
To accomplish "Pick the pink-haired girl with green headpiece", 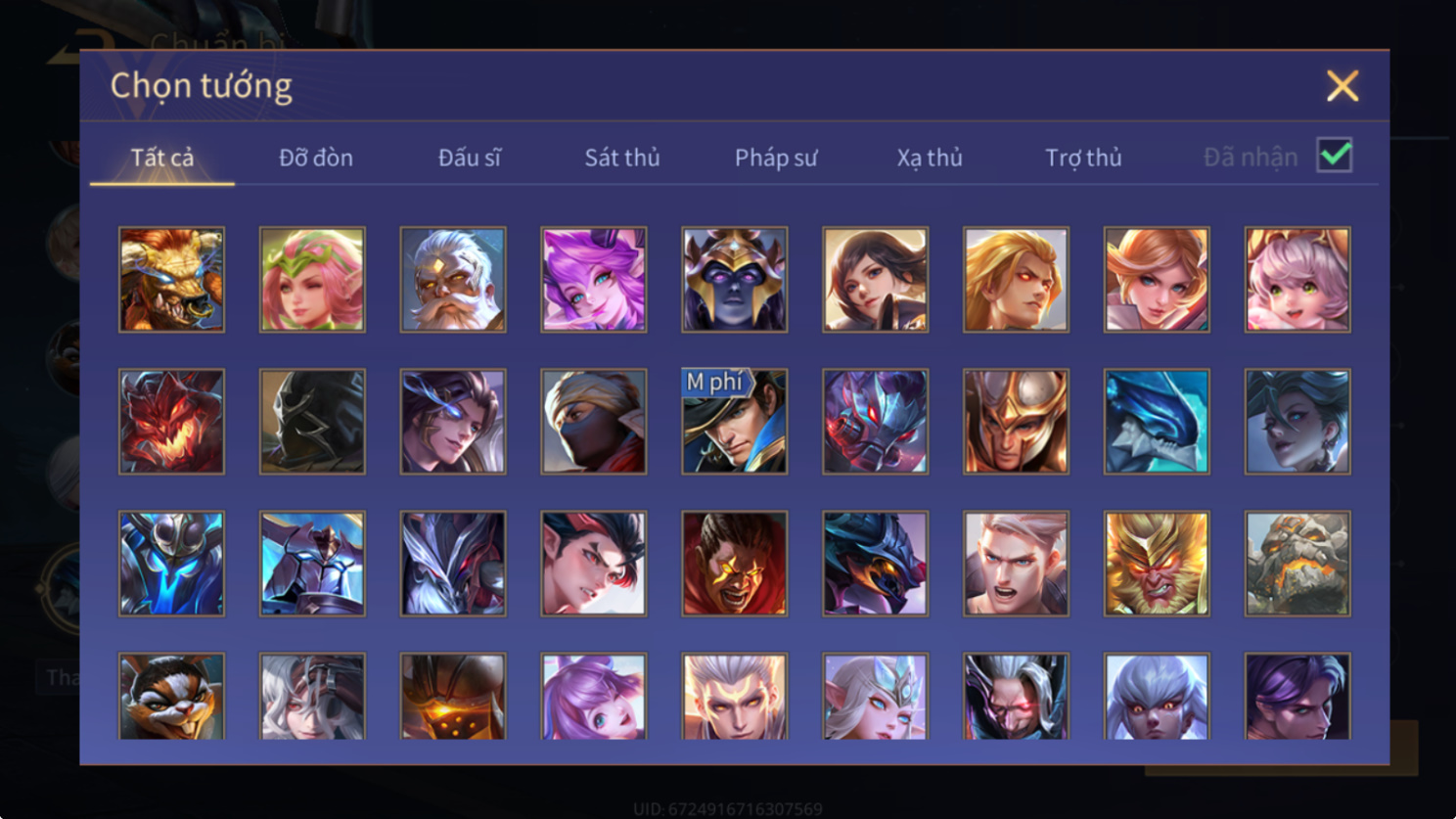I will (x=312, y=280).
